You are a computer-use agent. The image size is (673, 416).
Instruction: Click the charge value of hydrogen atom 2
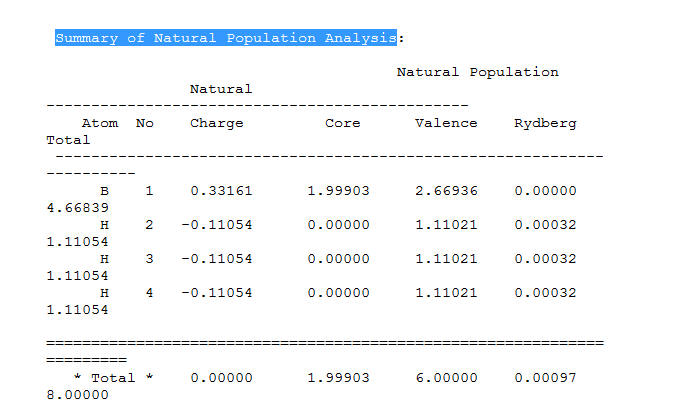(x=216, y=225)
